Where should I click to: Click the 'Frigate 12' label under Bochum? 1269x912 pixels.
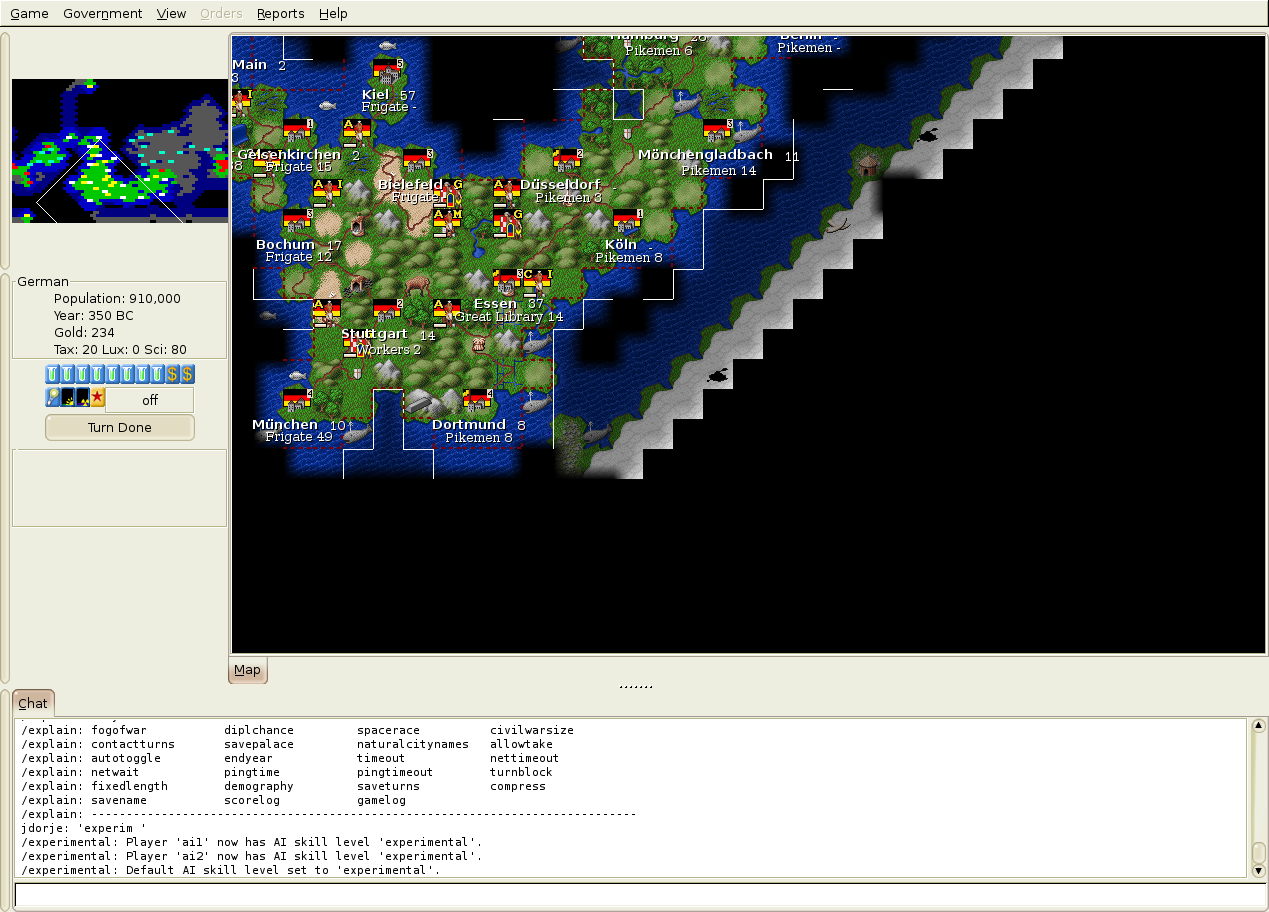point(299,257)
